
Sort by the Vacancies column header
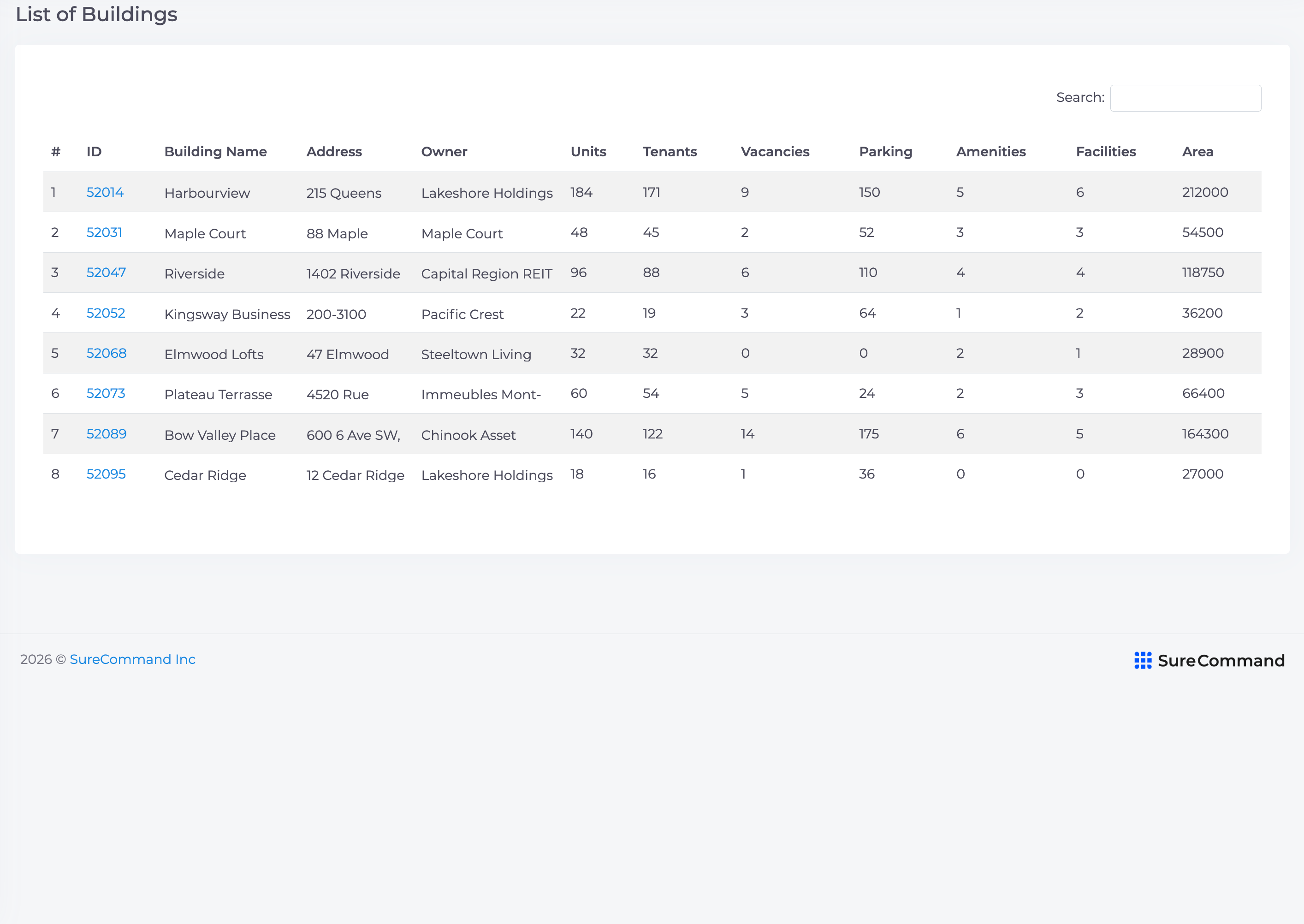[775, 151]
